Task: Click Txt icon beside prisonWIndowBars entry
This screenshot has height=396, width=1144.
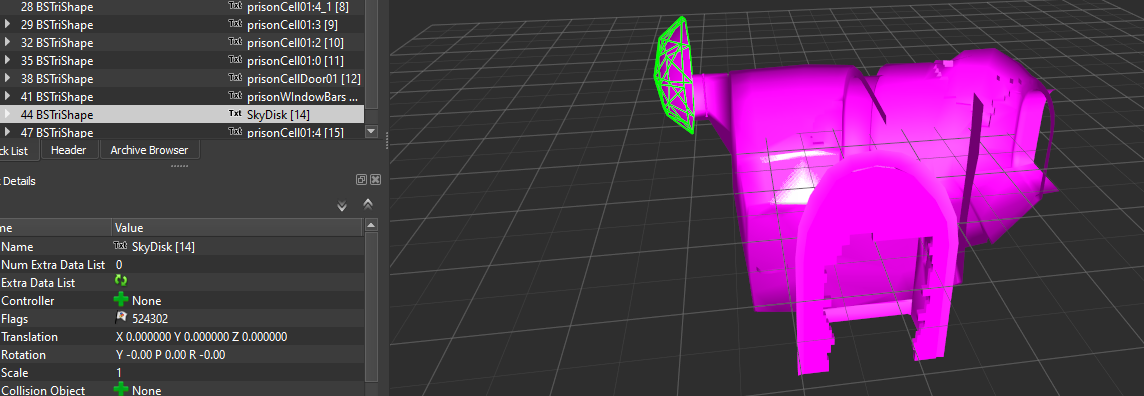Action: tap(235, 96)
